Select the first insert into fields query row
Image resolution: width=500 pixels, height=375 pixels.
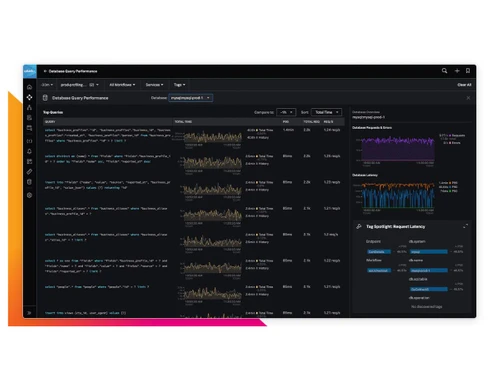(x=193, y=190)
